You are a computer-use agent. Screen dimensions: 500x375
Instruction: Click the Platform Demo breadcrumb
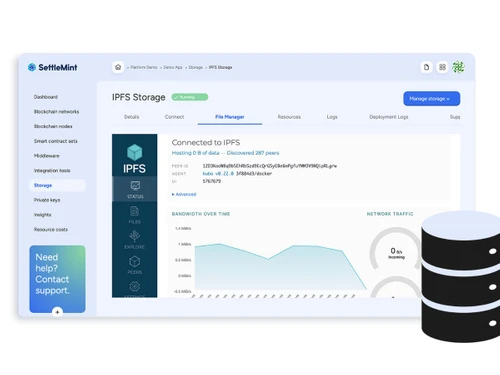tap(144, 67)
